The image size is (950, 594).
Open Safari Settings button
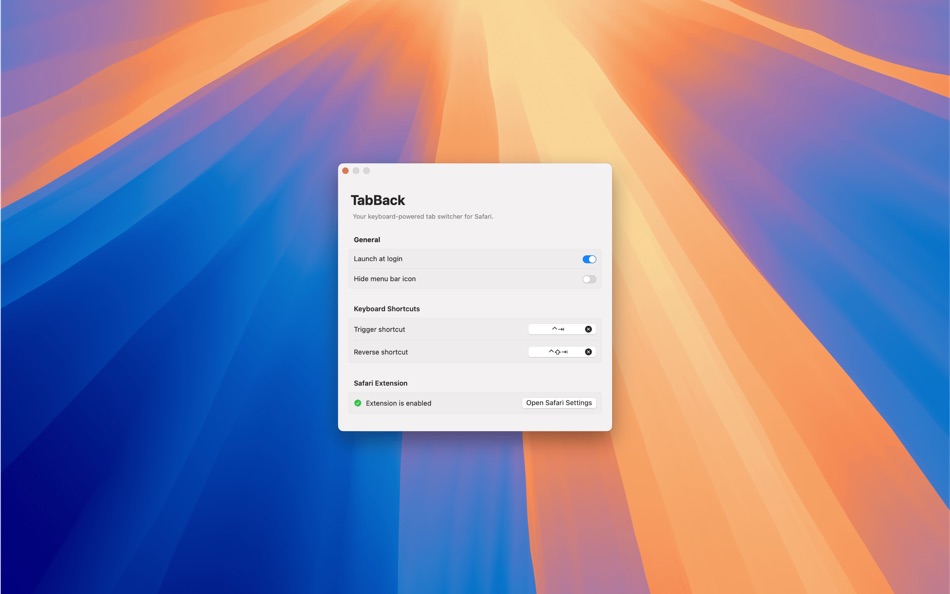(559, 403)
